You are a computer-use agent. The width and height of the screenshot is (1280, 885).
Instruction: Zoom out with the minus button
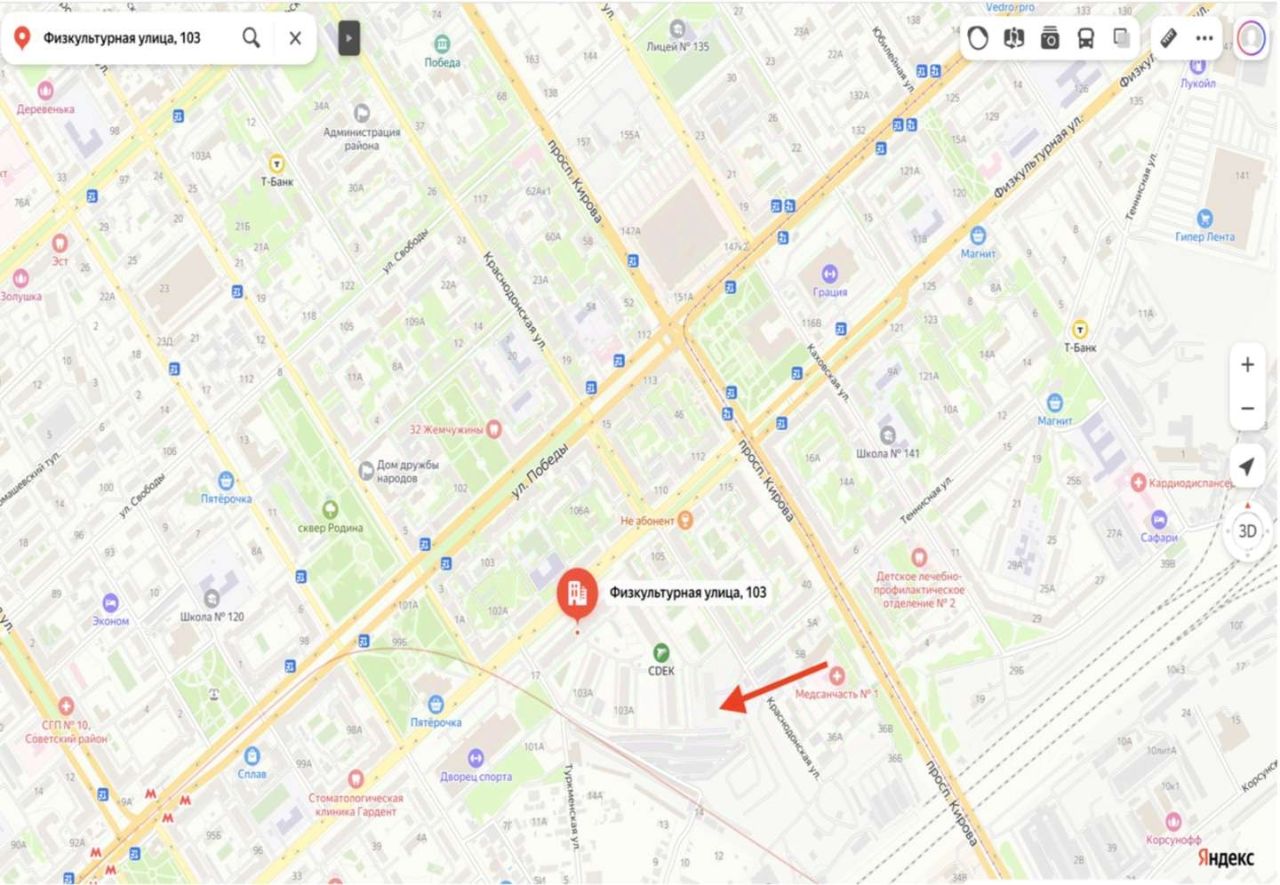[1247, 408]
